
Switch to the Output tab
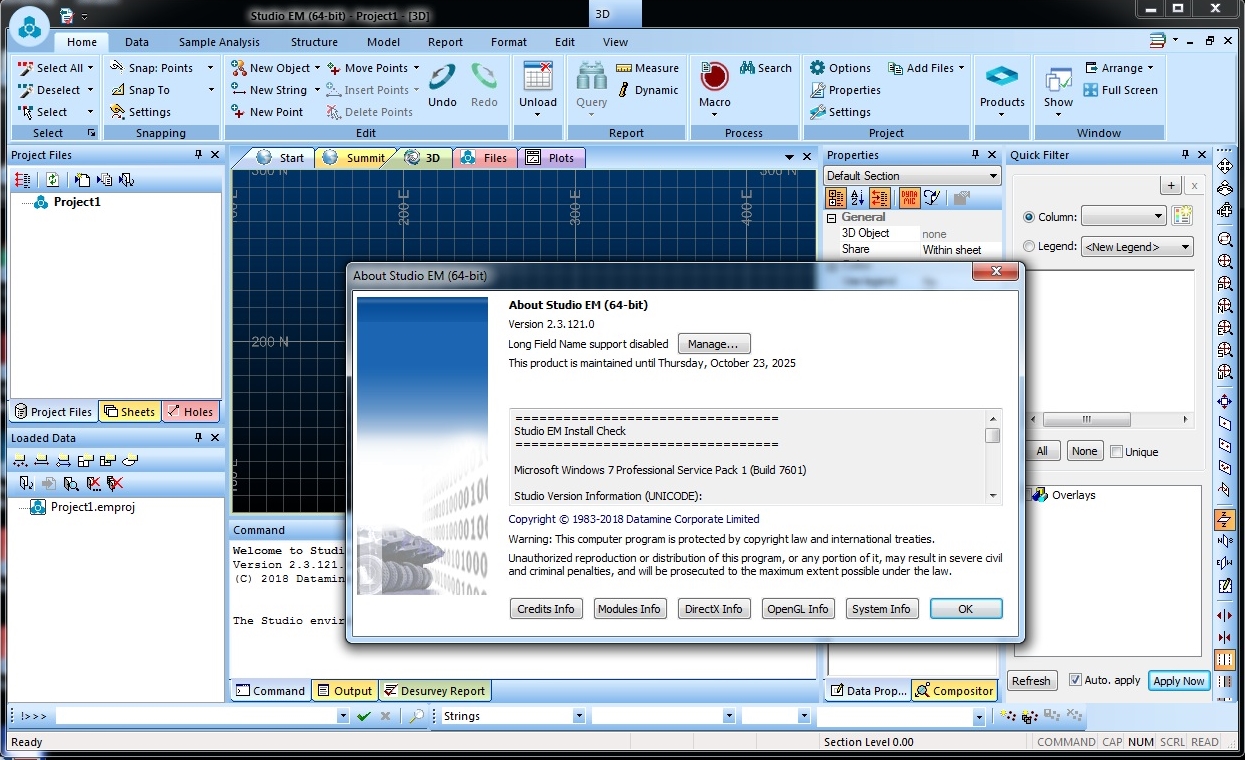pos(344,690)
